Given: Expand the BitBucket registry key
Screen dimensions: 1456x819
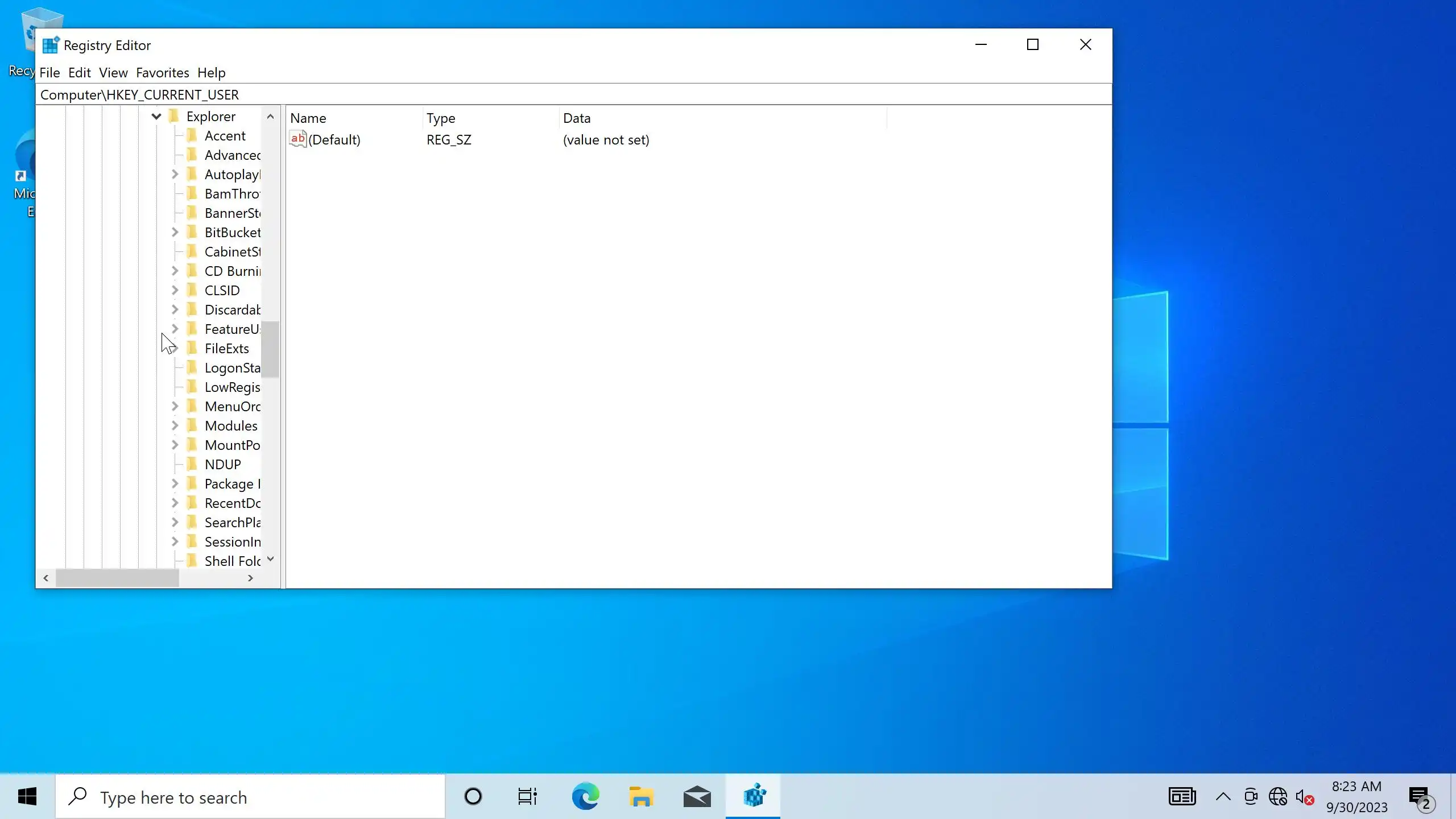Looking at the screenshot, I should point(175,232).
